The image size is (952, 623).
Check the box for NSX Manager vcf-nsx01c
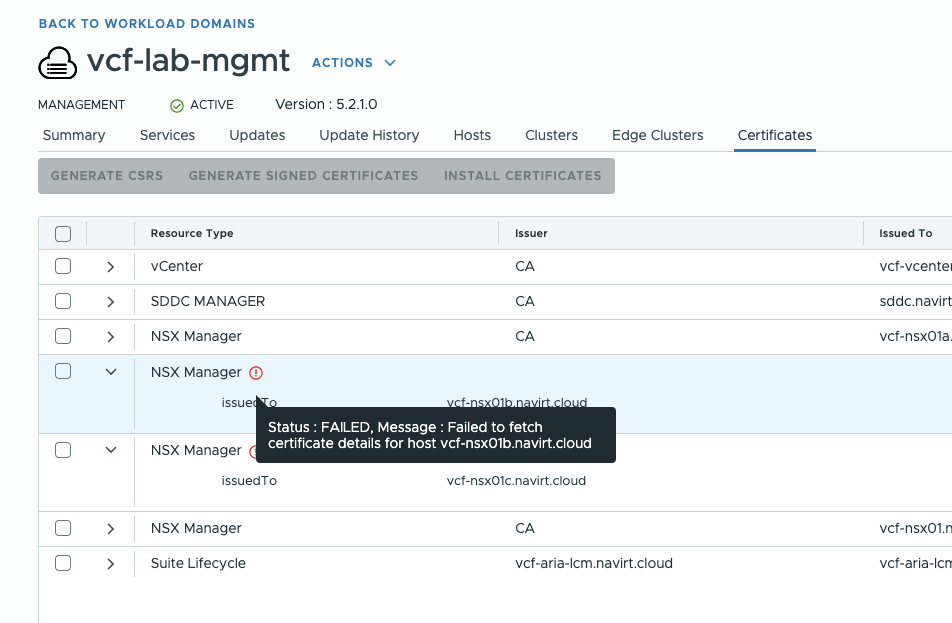tap(63, 450)
